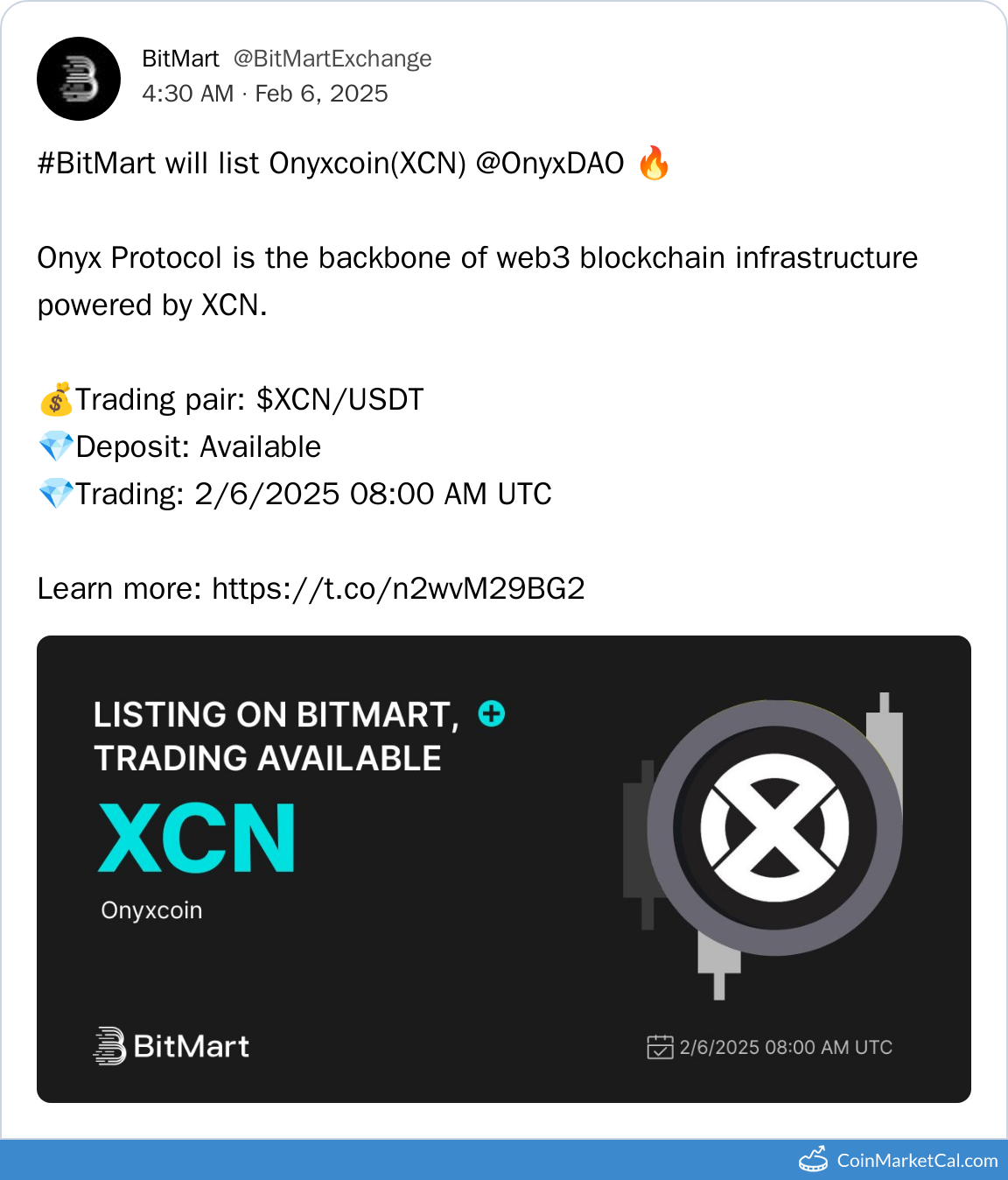The height and width of the screenshot is (1180, 1008).
Task: Click the large XCN ticker text
Action: pos(197,839)
